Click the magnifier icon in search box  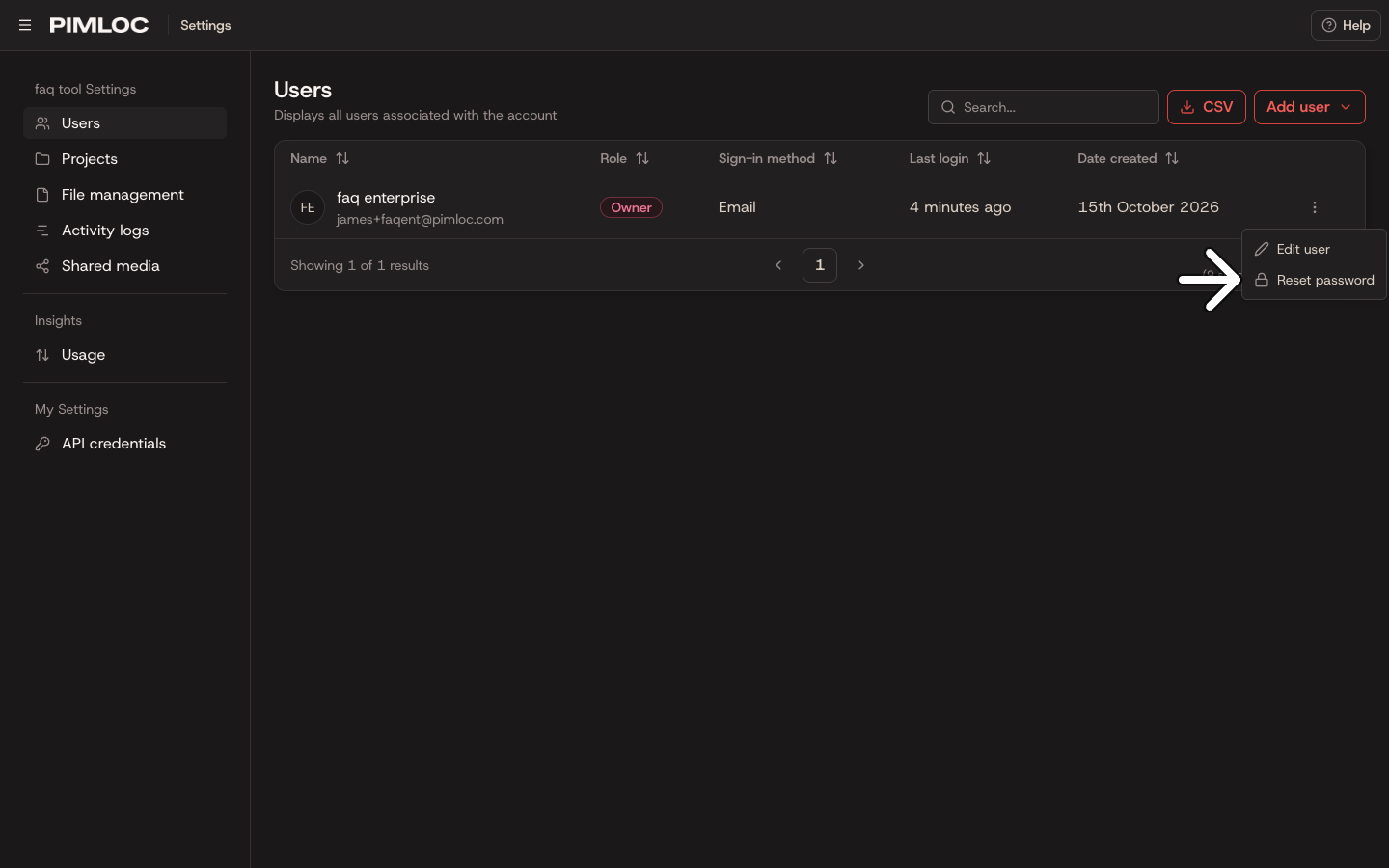[x=948, y=107]
